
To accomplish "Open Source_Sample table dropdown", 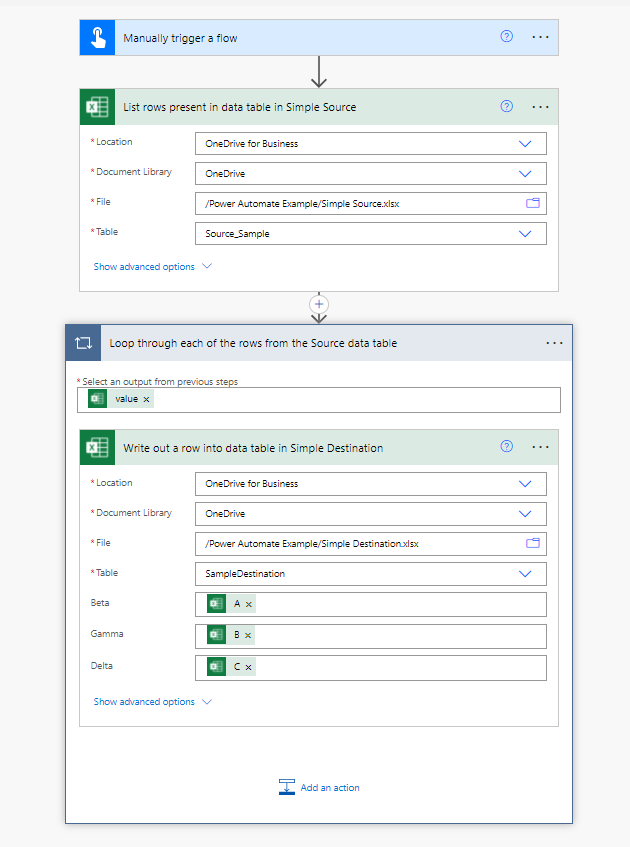I will 525,234.
